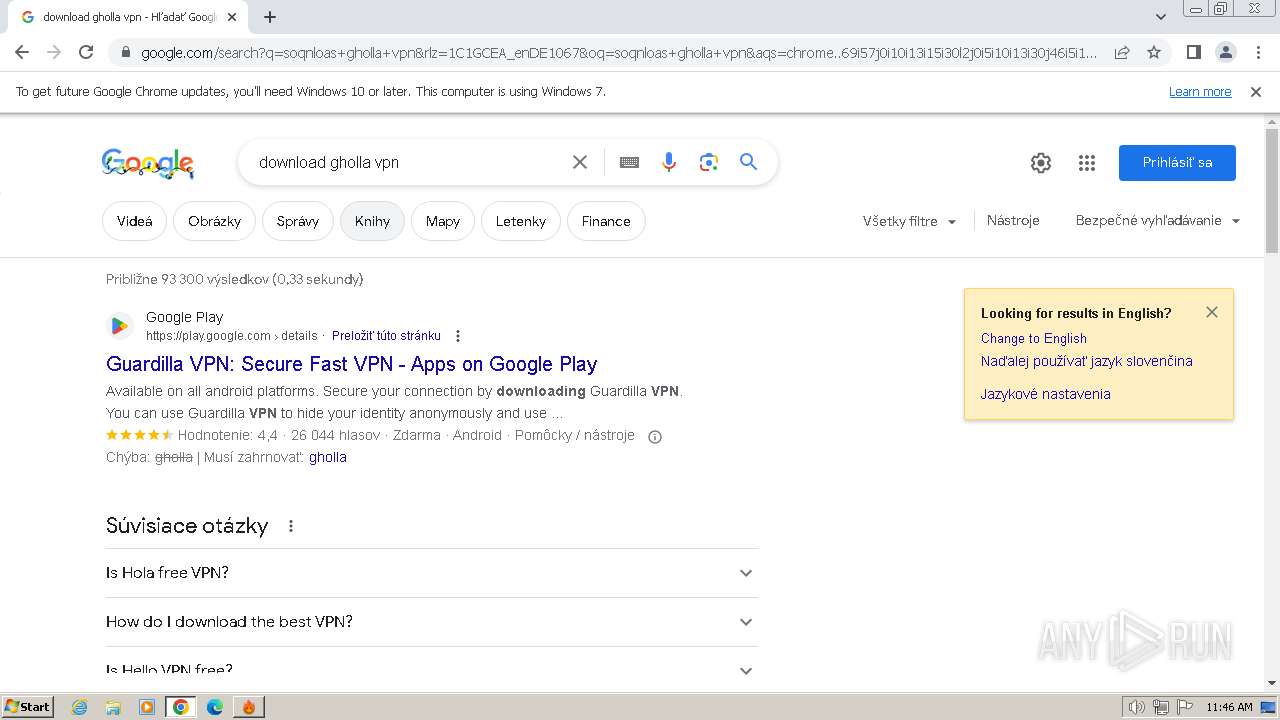The height and width of the screenshot is (720, 1280).
Task: Expand "Is Hola free VPN?" question
Action: pos(432,573)
